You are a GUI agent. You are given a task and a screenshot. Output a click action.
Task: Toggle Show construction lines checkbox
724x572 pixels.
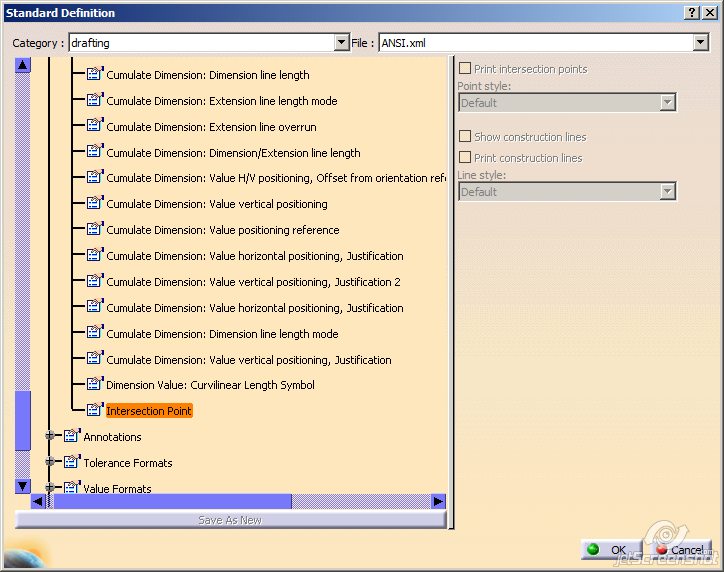point(465,136)
